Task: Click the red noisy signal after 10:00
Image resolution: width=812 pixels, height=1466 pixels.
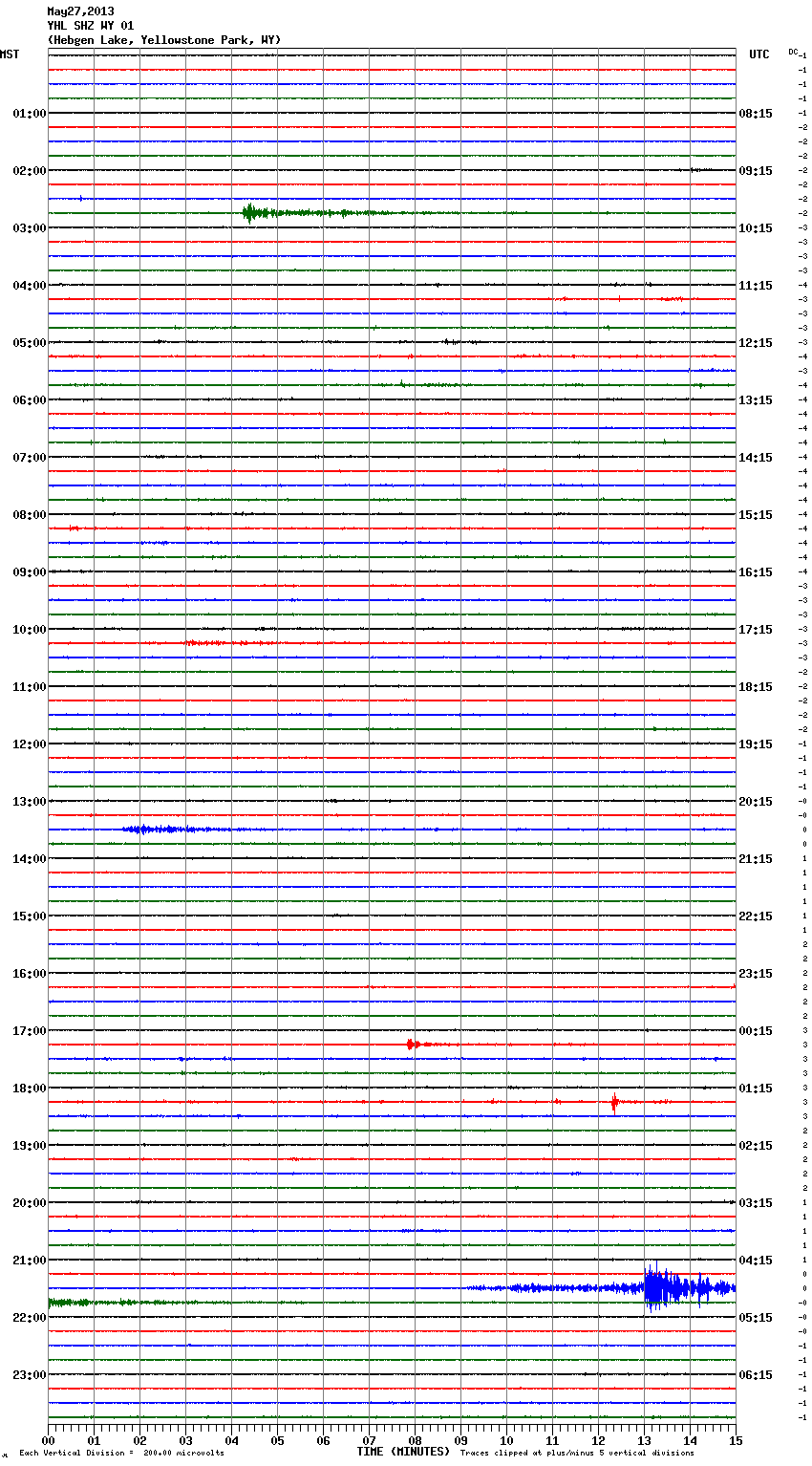Action: pyautogui.click(x=232, y=643)
